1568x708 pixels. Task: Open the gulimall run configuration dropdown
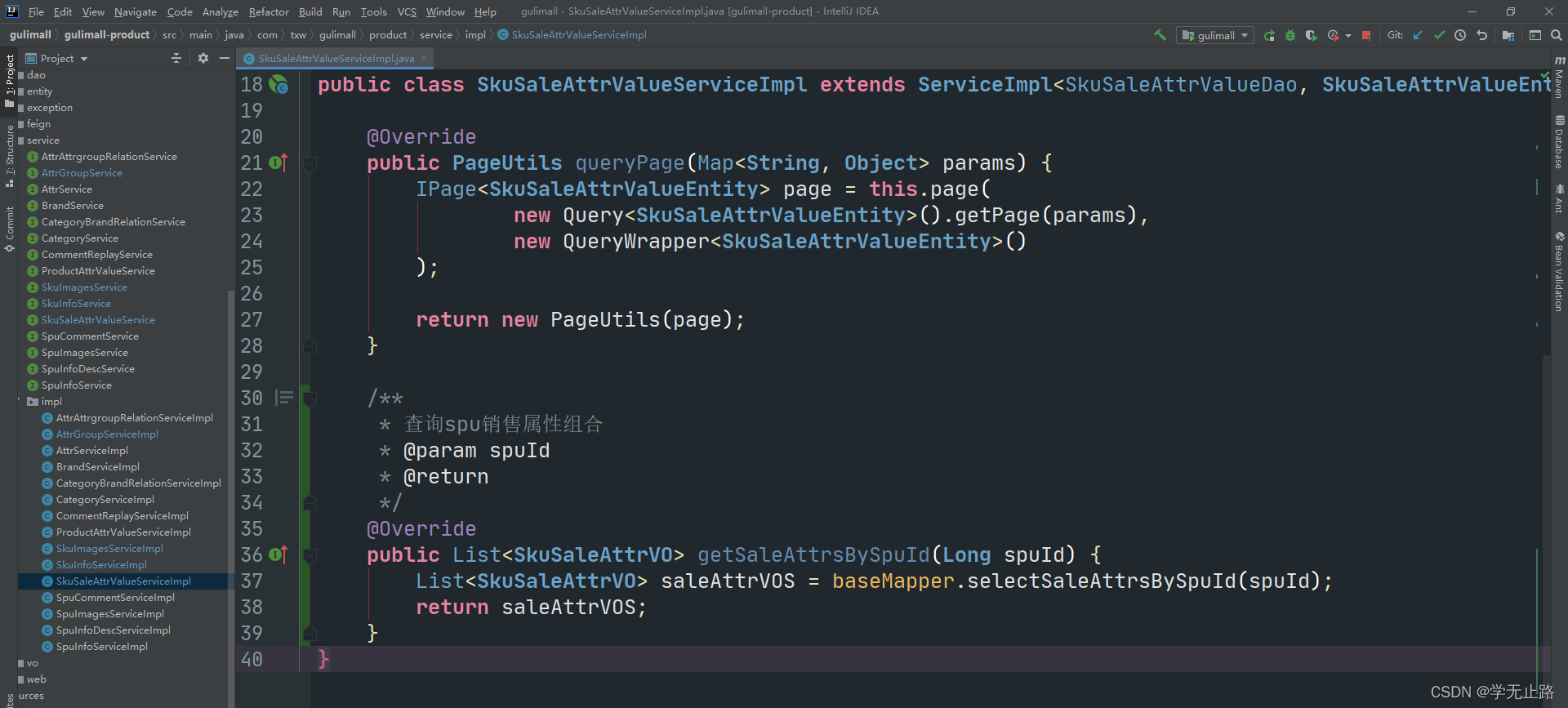[1215, 35]
